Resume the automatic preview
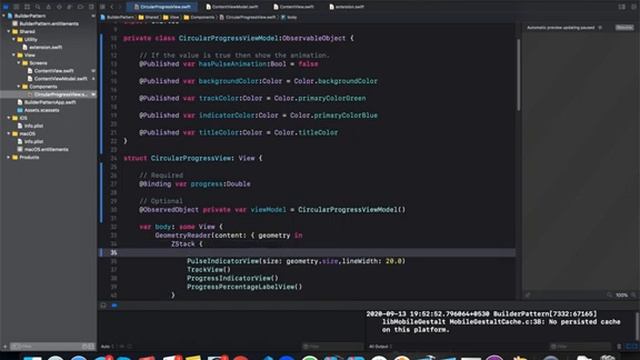Viewport: 640px width, 360px height. click(624, 28)
